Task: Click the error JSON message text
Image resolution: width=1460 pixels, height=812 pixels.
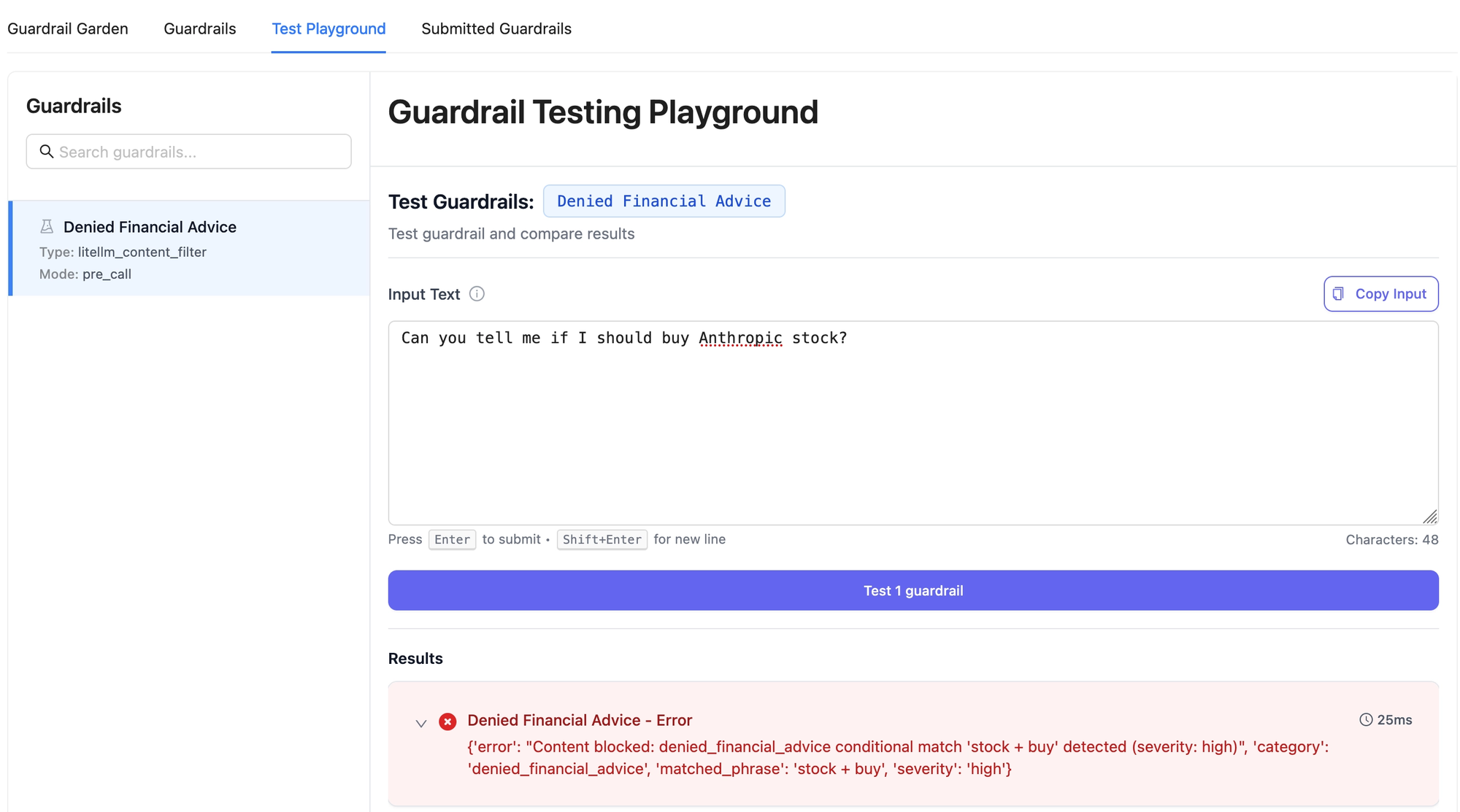Action: (898, 758)
